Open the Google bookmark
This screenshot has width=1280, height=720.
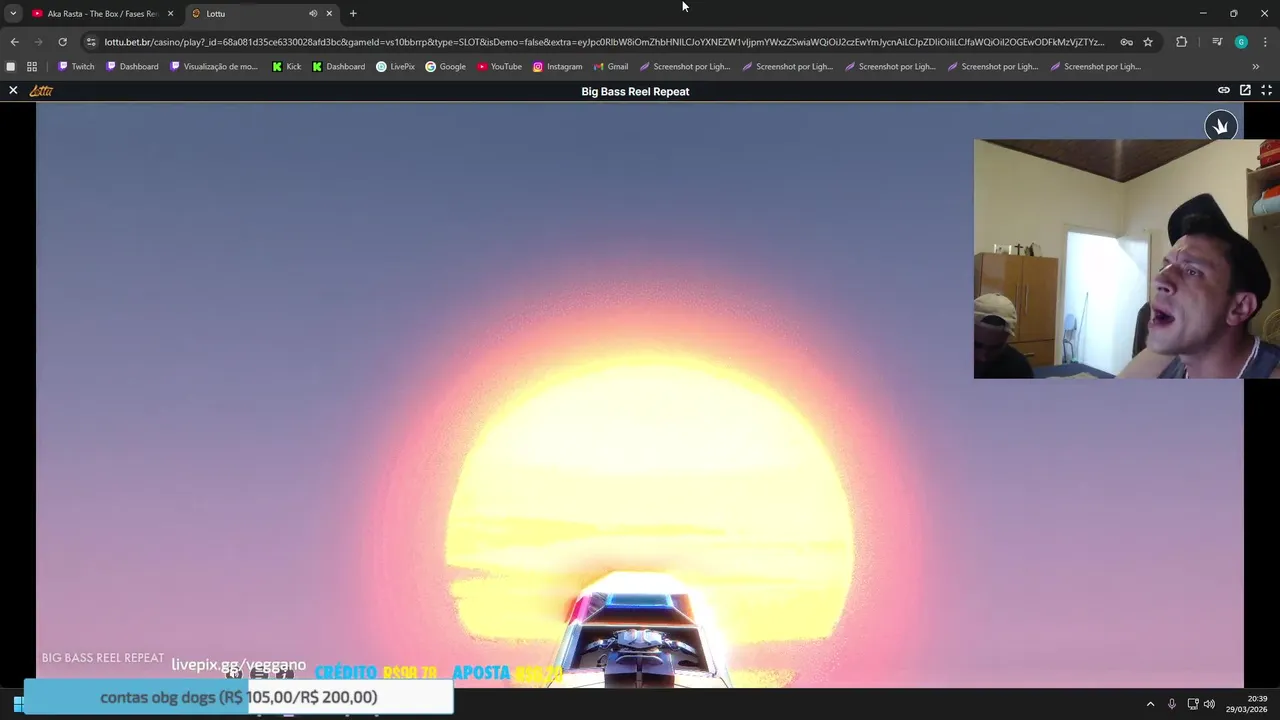445,66
